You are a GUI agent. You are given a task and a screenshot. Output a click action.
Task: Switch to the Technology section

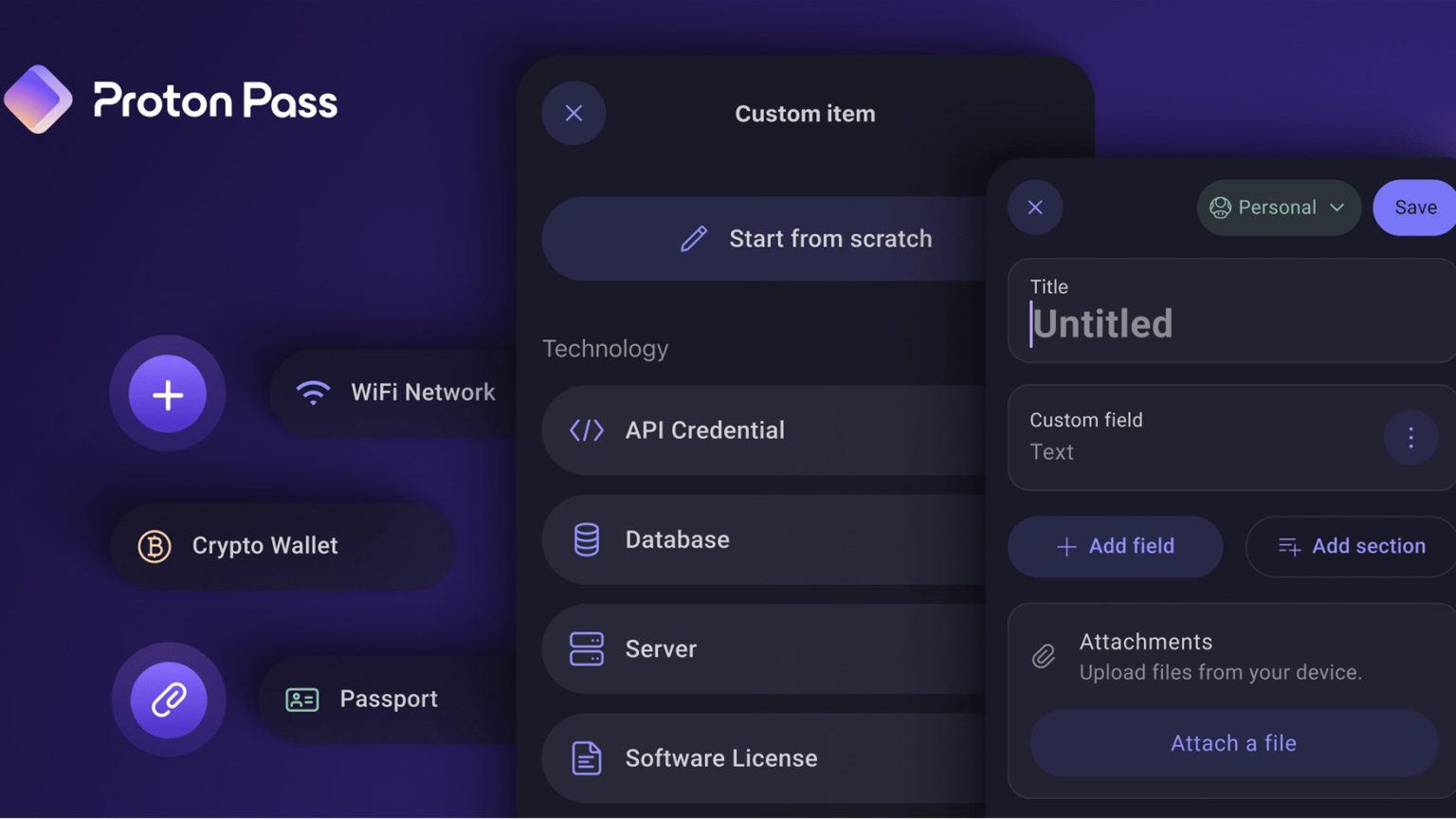click(x=605, y=349)
